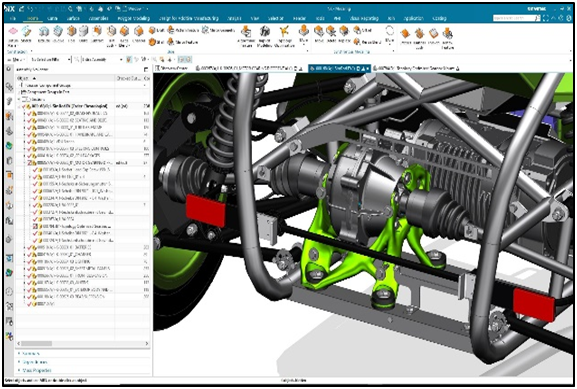
Task: Collapse the top-level assembly node
Action: 19,106
